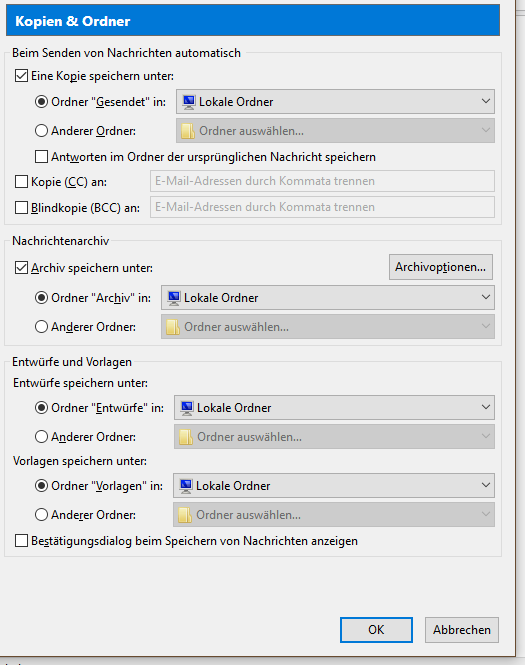Enable 'Antworten im Ordner der ursprünglichen Nachricht speichern'
Image resolution: width=525 pixels, height=665 pixels.
pyautogui.click(x=41, y=157)
